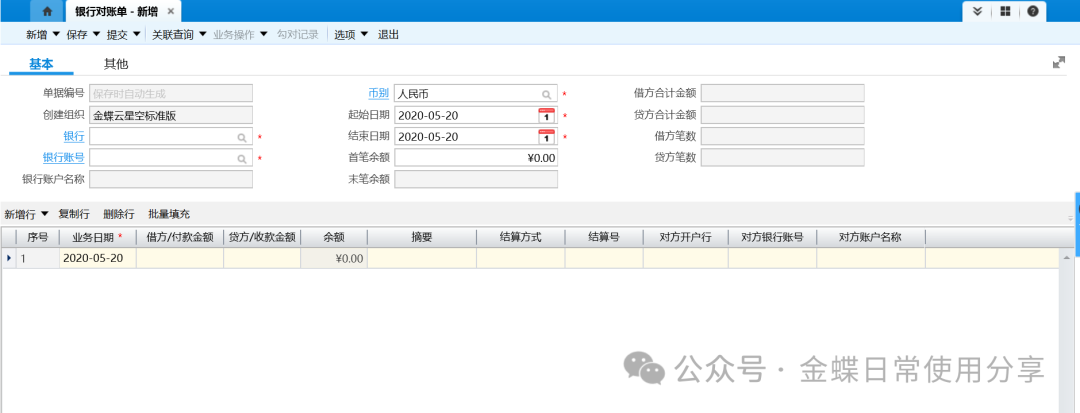Close the 银行对账单 - 新增 tab
Viewport: 1080px width, 413px height.
click(x=170, y=12)
